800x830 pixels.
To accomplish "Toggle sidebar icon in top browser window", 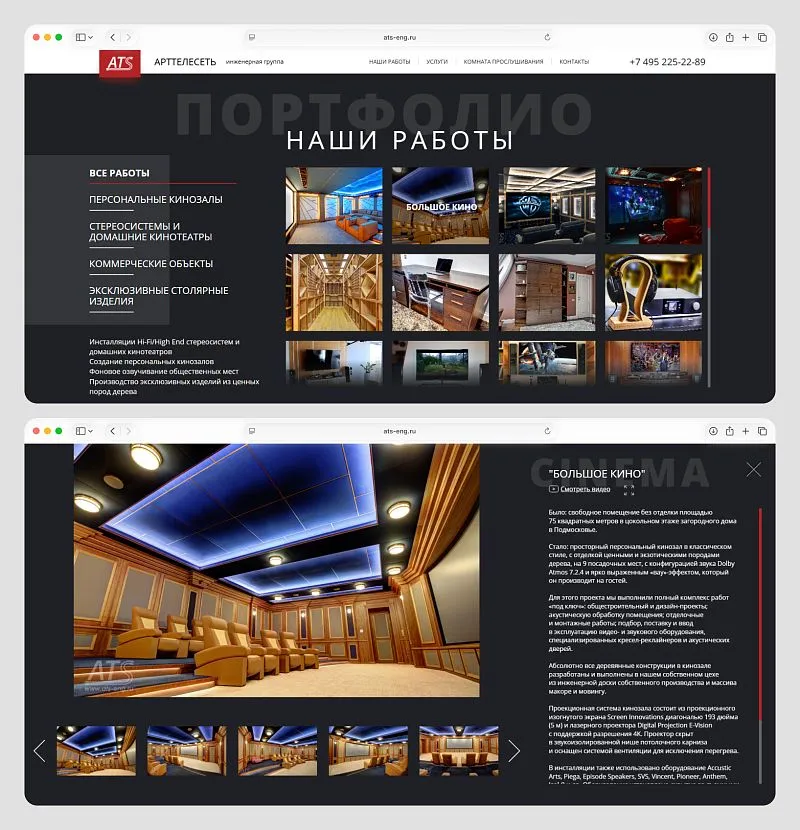I will 80,37.
